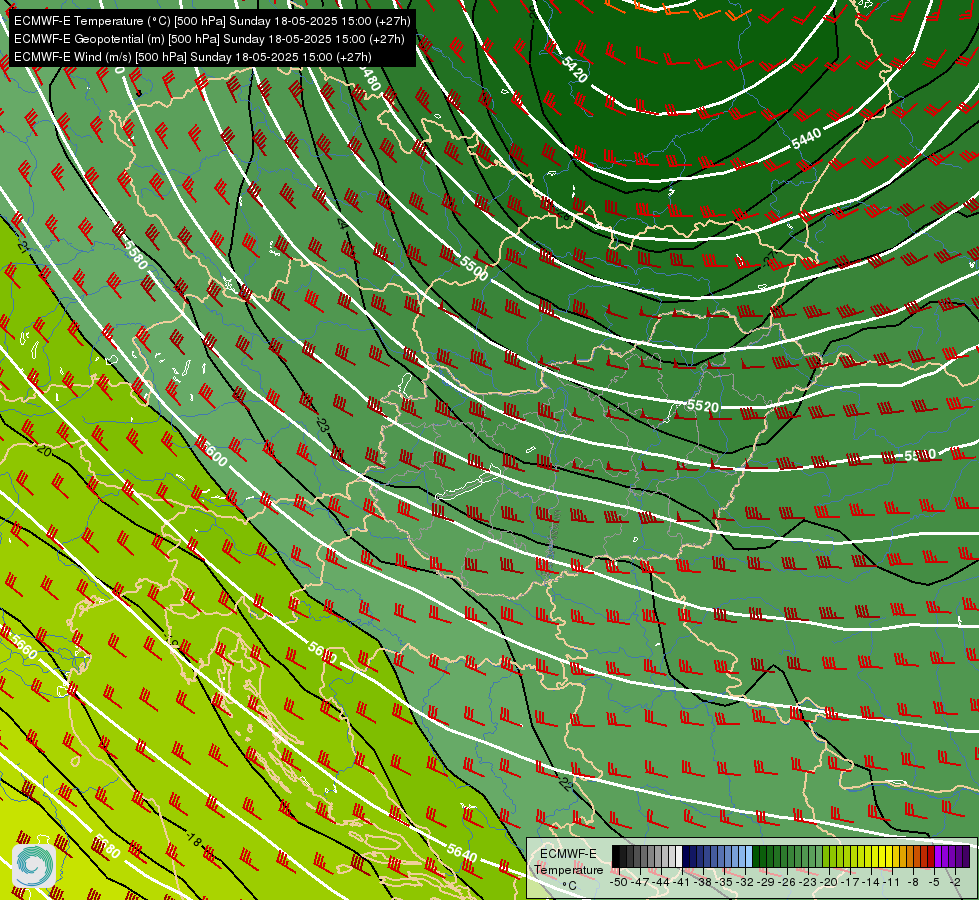The image size is (979, 900).
Task: Click the -32 value in the legend
Action: pyautogui.click(x=745, y=882)
